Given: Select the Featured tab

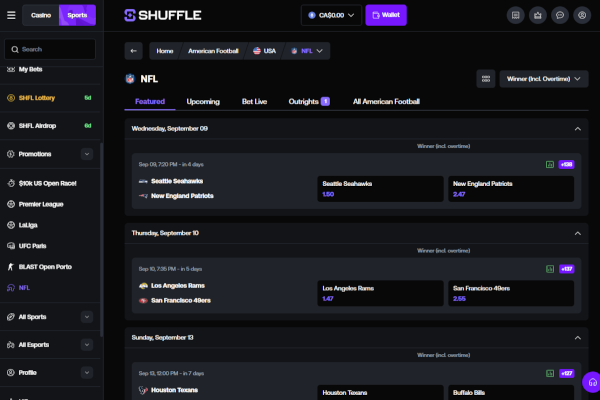Looking at the screenshot, I should [x=150, y=101].
